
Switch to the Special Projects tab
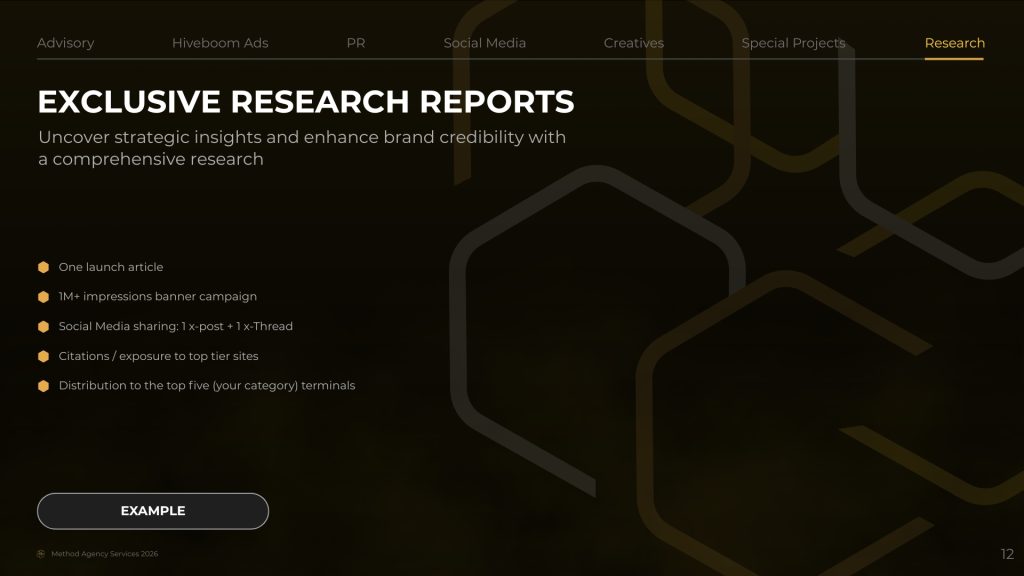tap(793, 43)
